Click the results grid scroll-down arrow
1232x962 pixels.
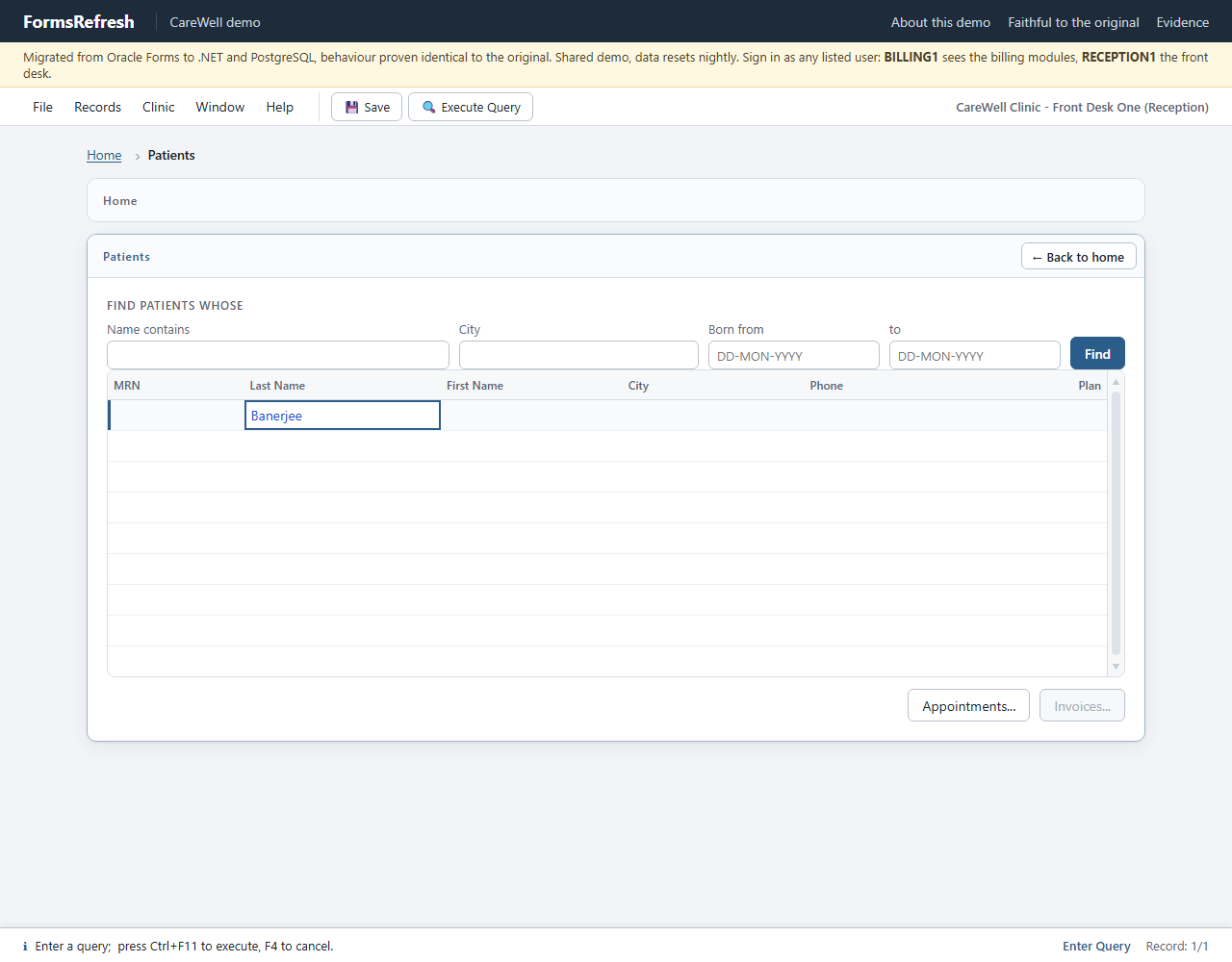click(1116, 667)
